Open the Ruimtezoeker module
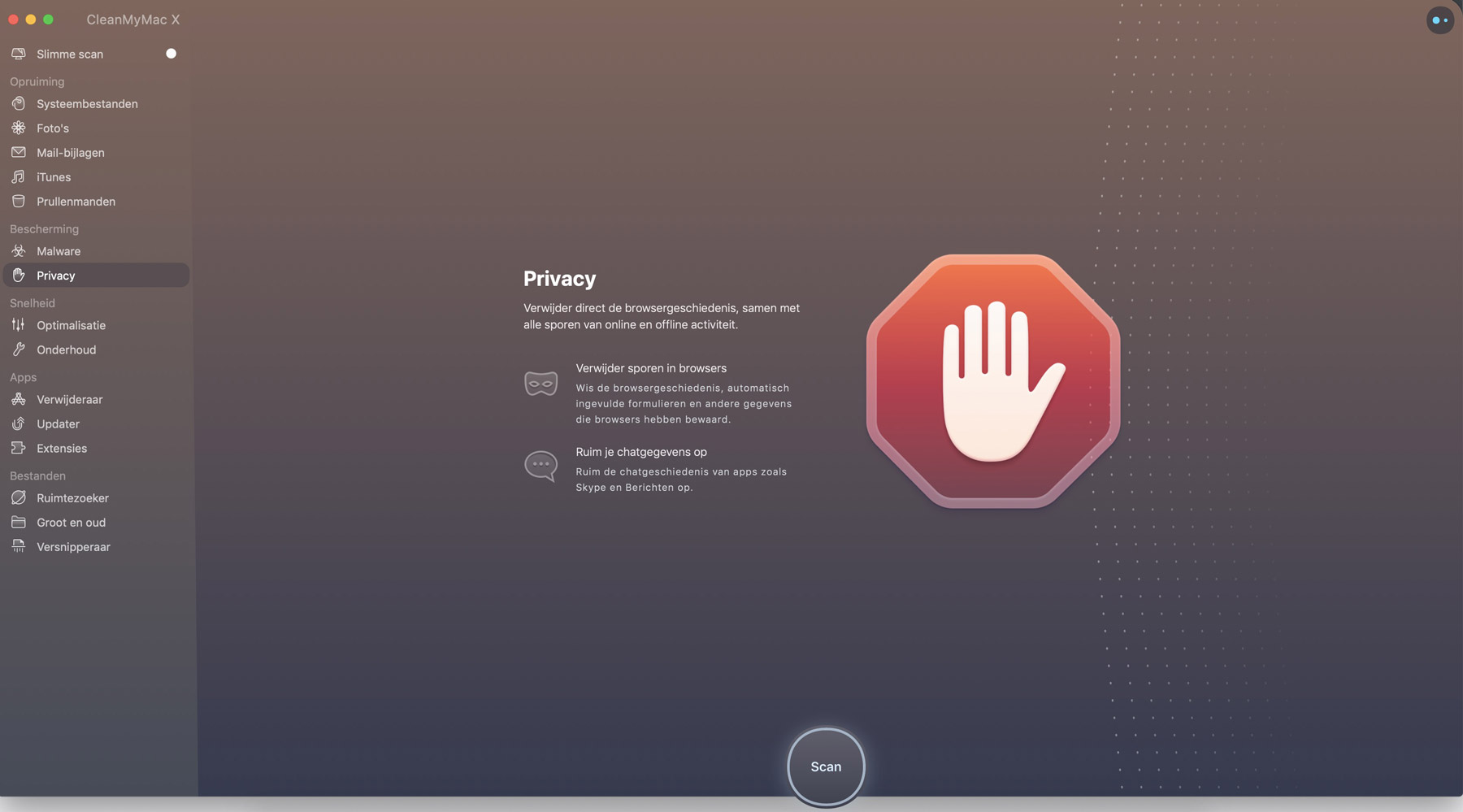This screenshot has height=812, width=1463. 96,497
